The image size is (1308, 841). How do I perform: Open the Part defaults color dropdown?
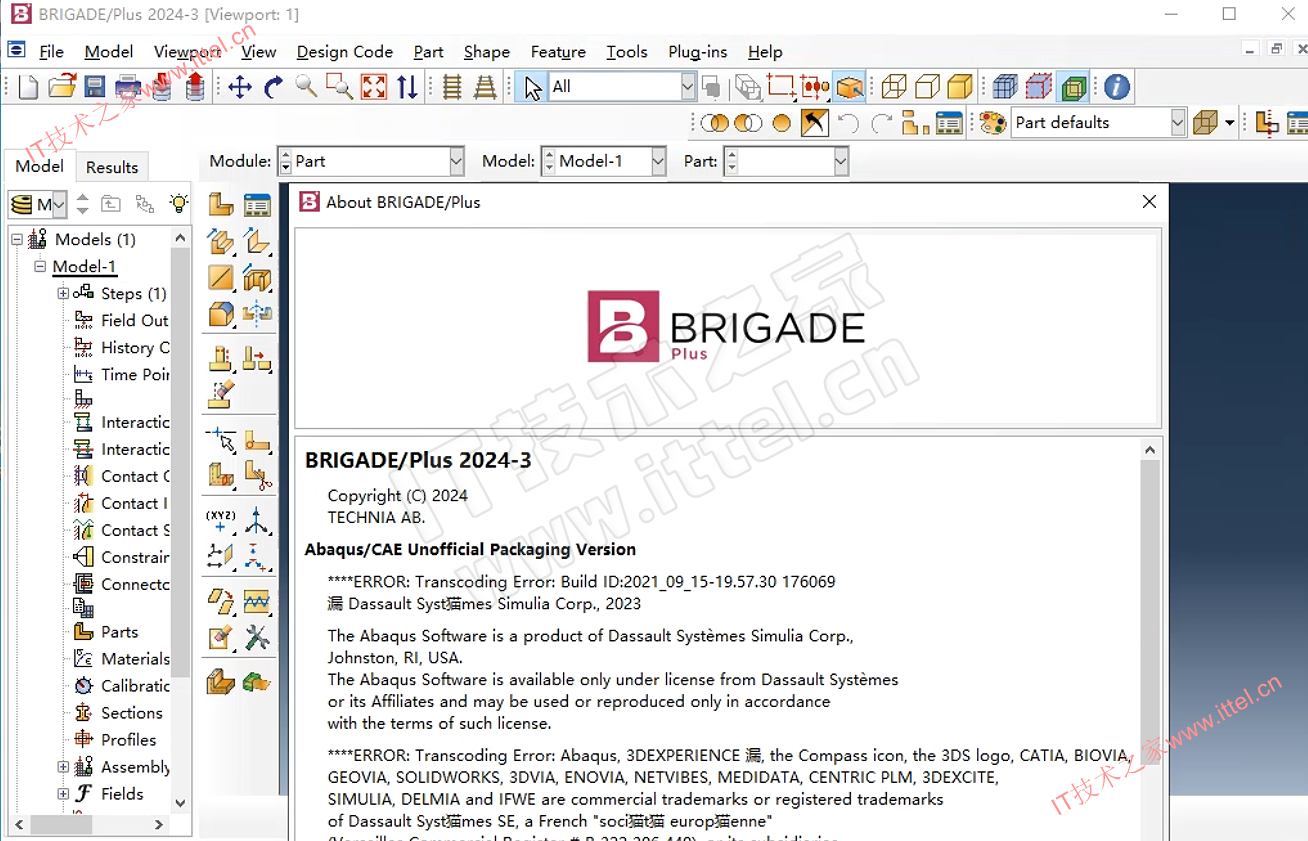click(x=1178, y=123)
